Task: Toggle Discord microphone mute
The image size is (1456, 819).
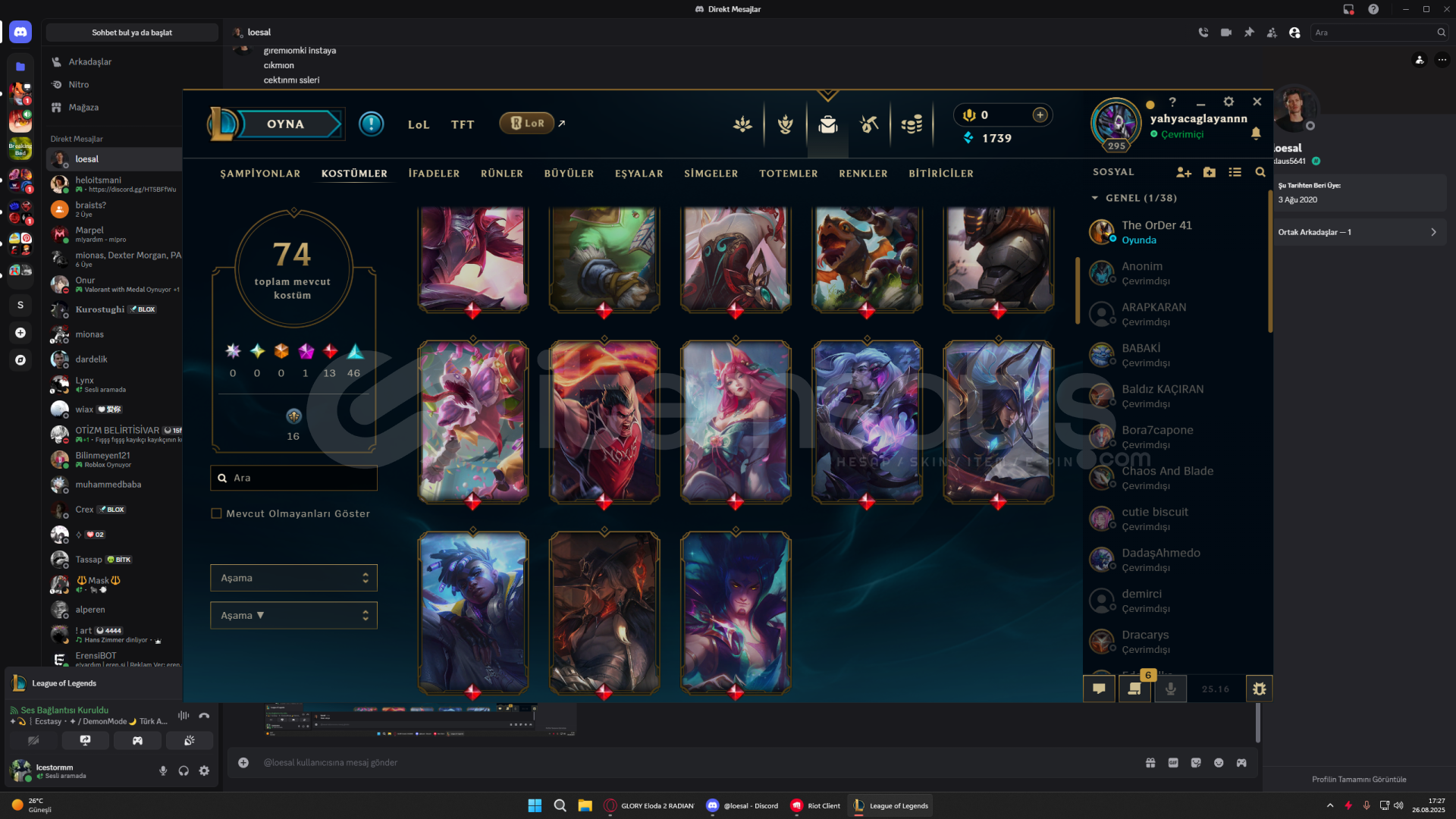Action: 163,770
